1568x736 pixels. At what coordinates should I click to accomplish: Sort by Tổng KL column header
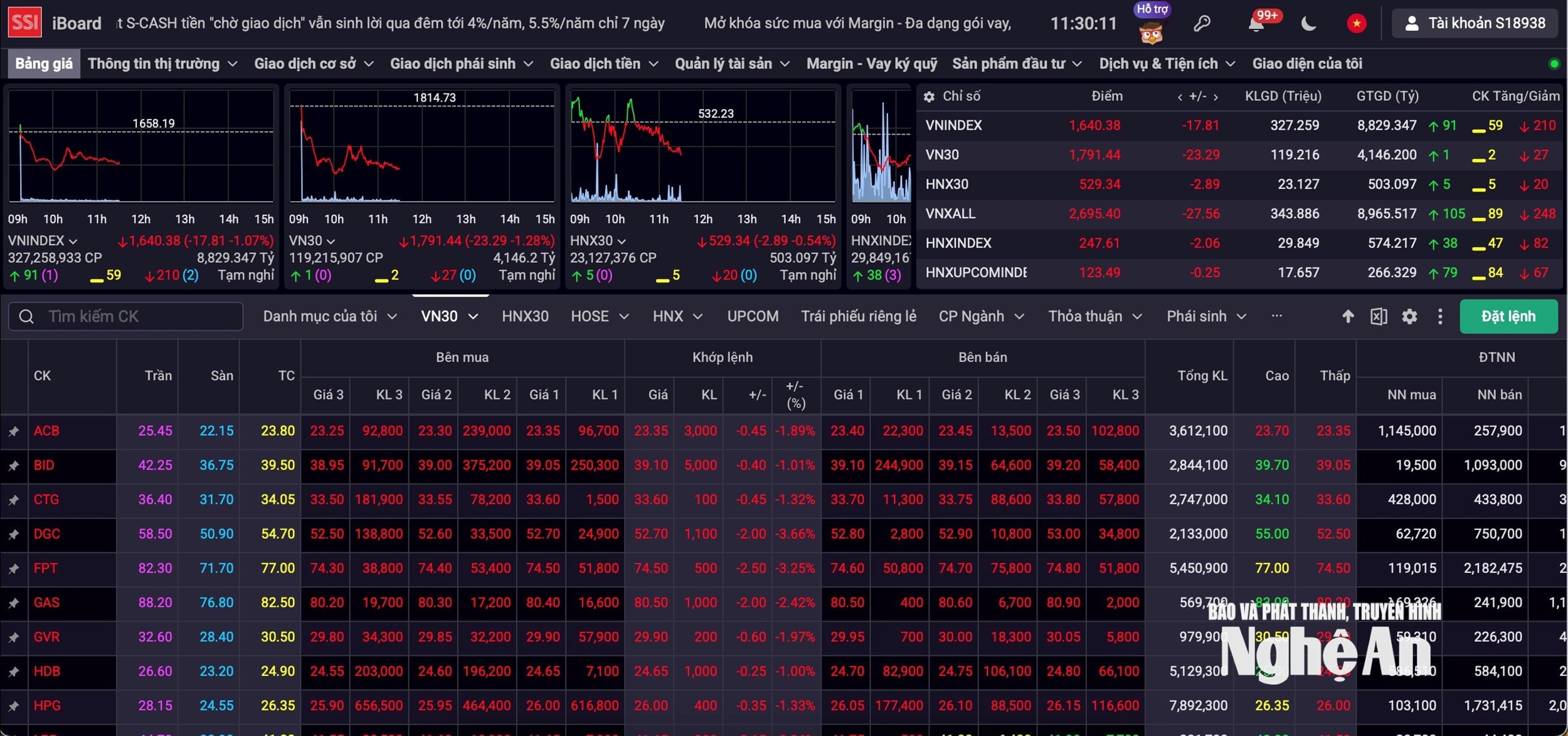click(x=1202, y=376)
